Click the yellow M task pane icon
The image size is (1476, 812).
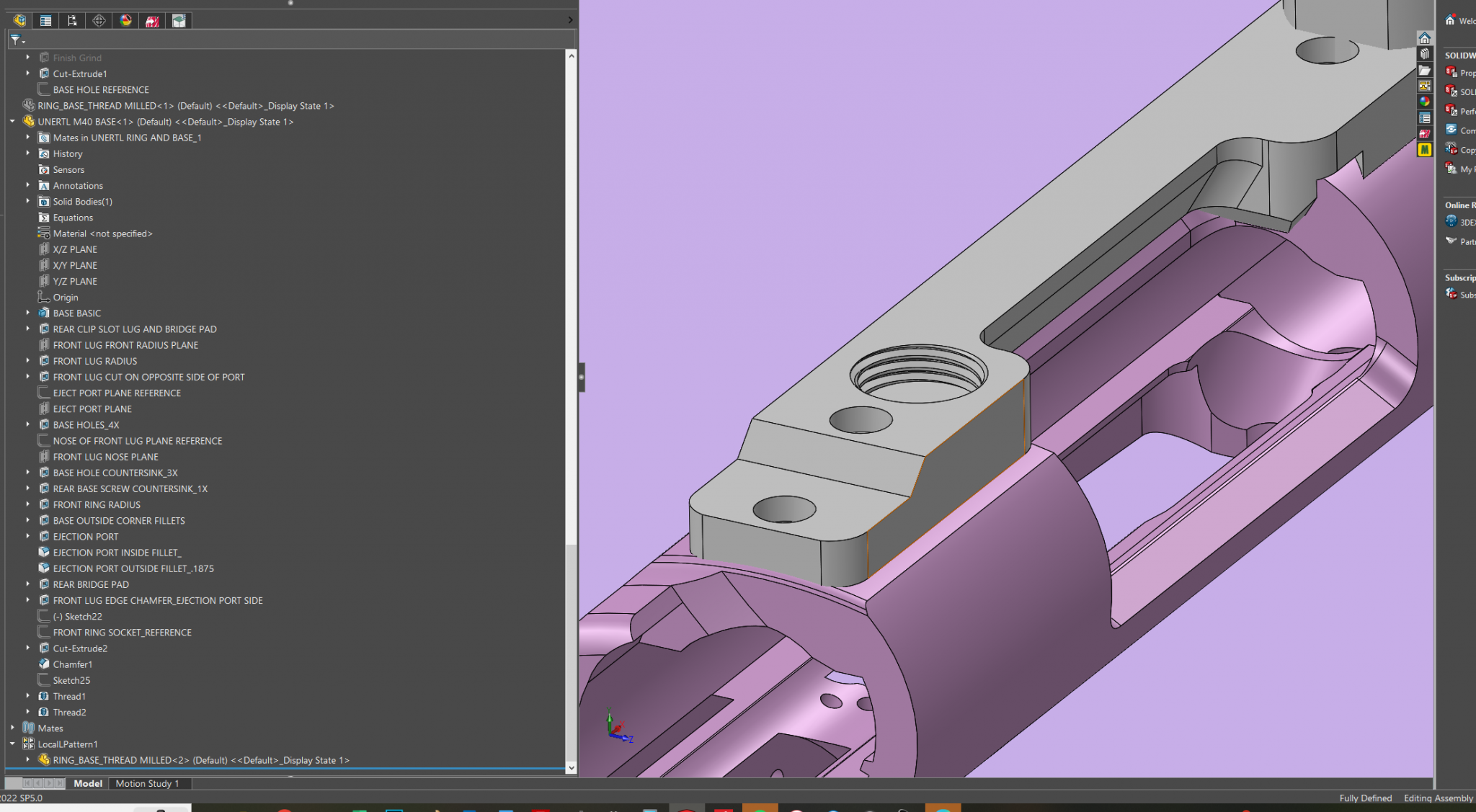[1424, 150]
